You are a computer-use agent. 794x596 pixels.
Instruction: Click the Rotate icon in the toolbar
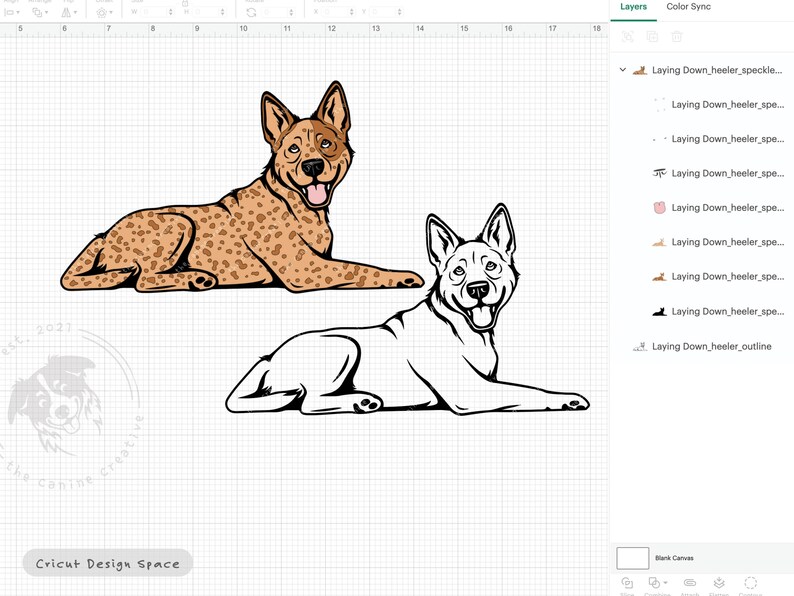pyautogui.click(x=251, y=12)
